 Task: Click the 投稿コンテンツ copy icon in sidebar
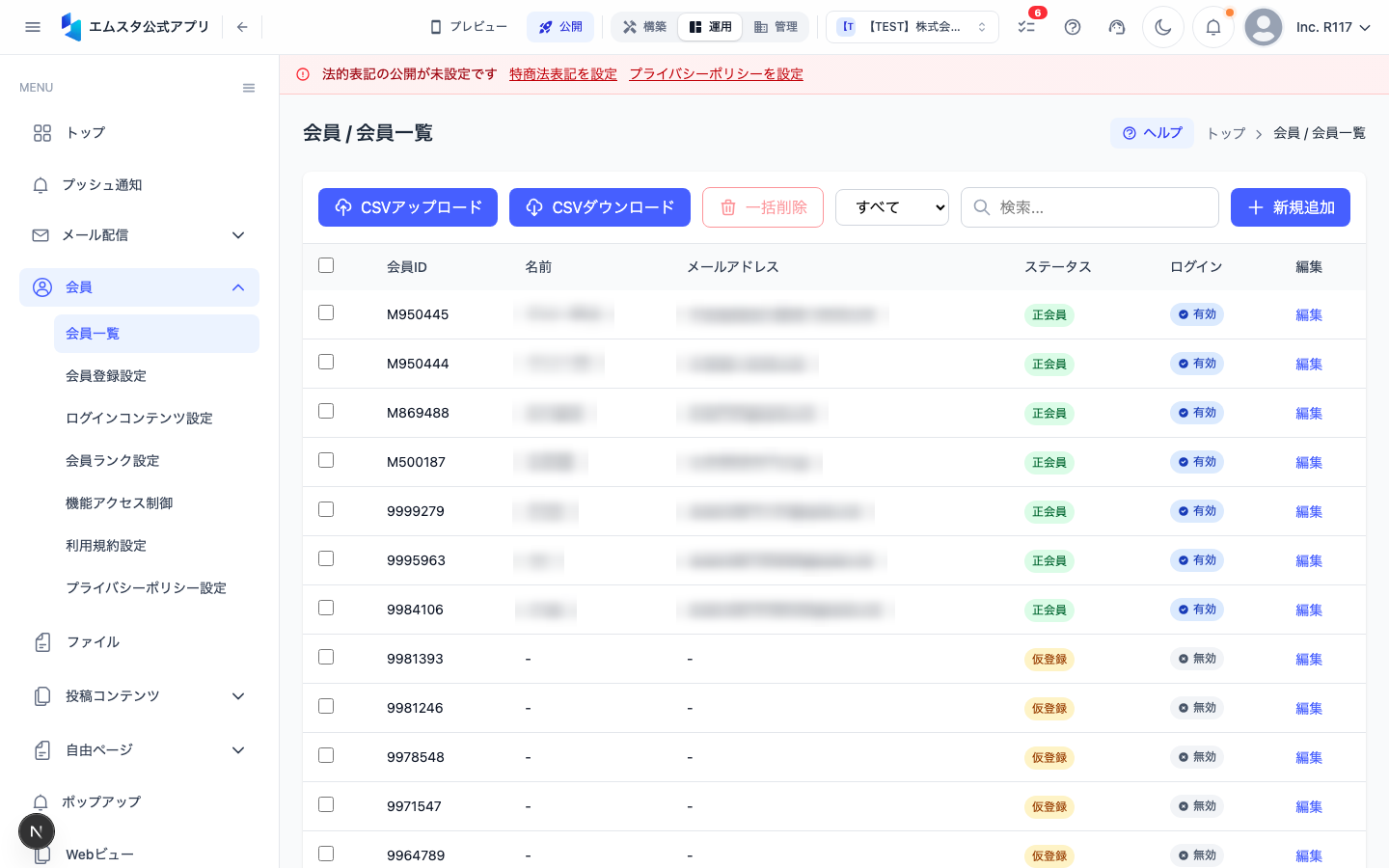click(42, 696)
